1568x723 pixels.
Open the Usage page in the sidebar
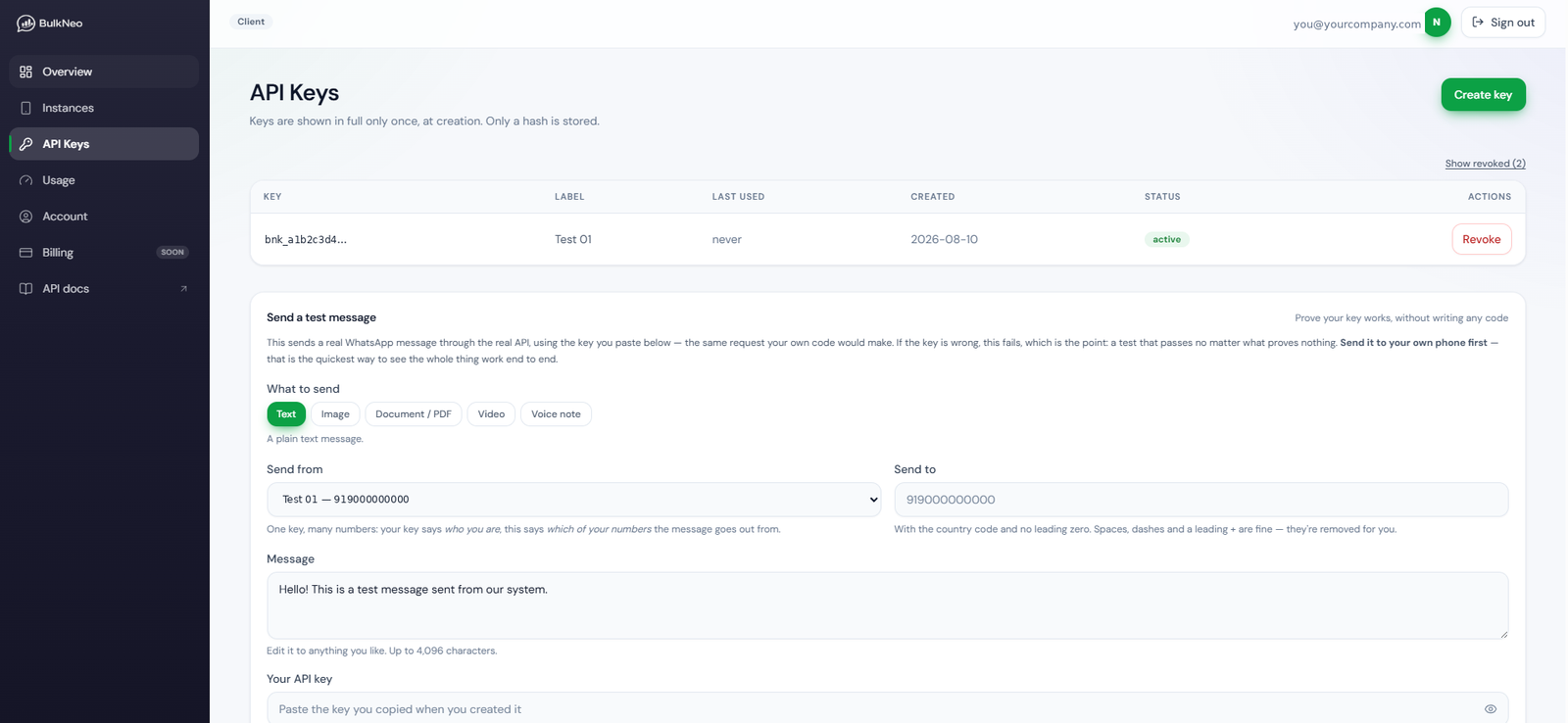click(x=104, y=180)
